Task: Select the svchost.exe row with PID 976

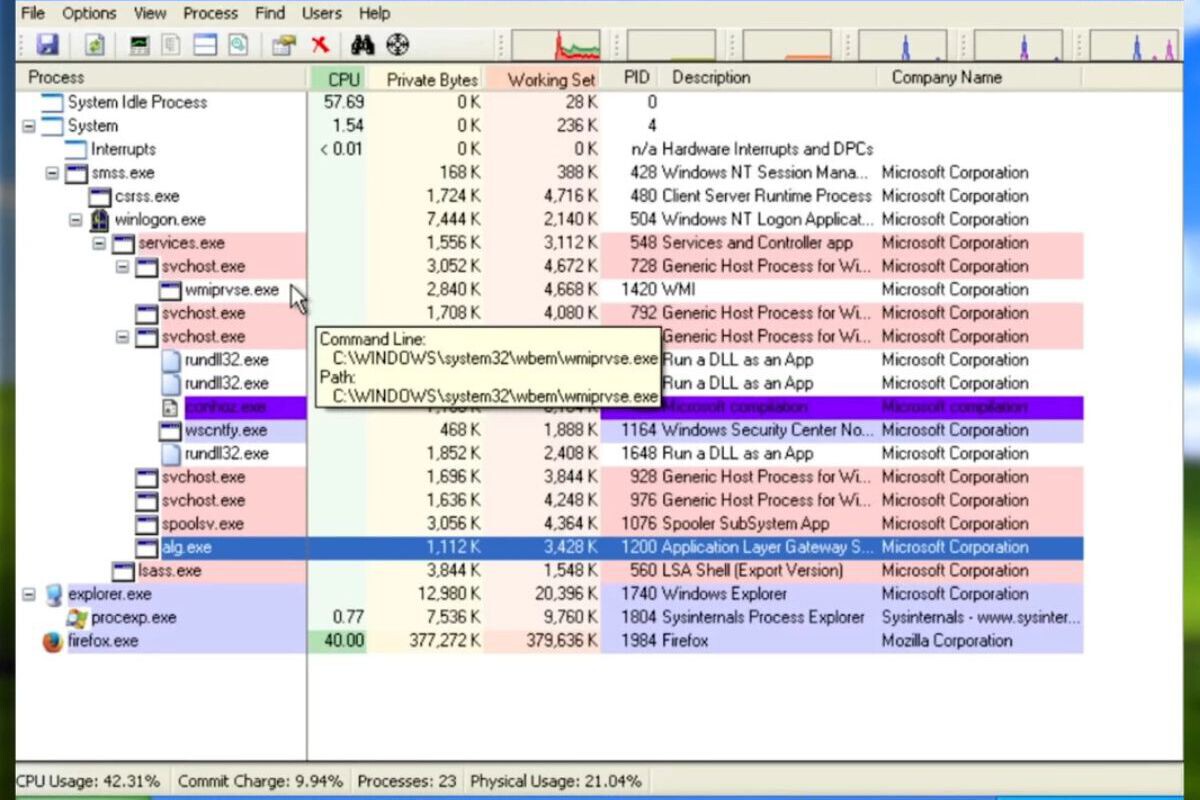Action: click(x=550, y=501)
